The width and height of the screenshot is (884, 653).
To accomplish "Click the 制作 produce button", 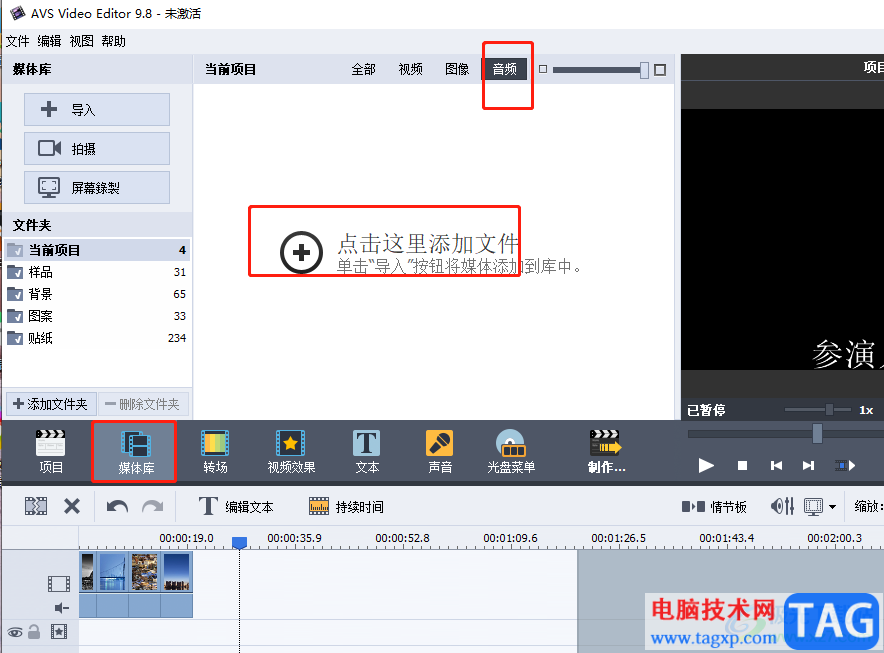I will [606, 451].
